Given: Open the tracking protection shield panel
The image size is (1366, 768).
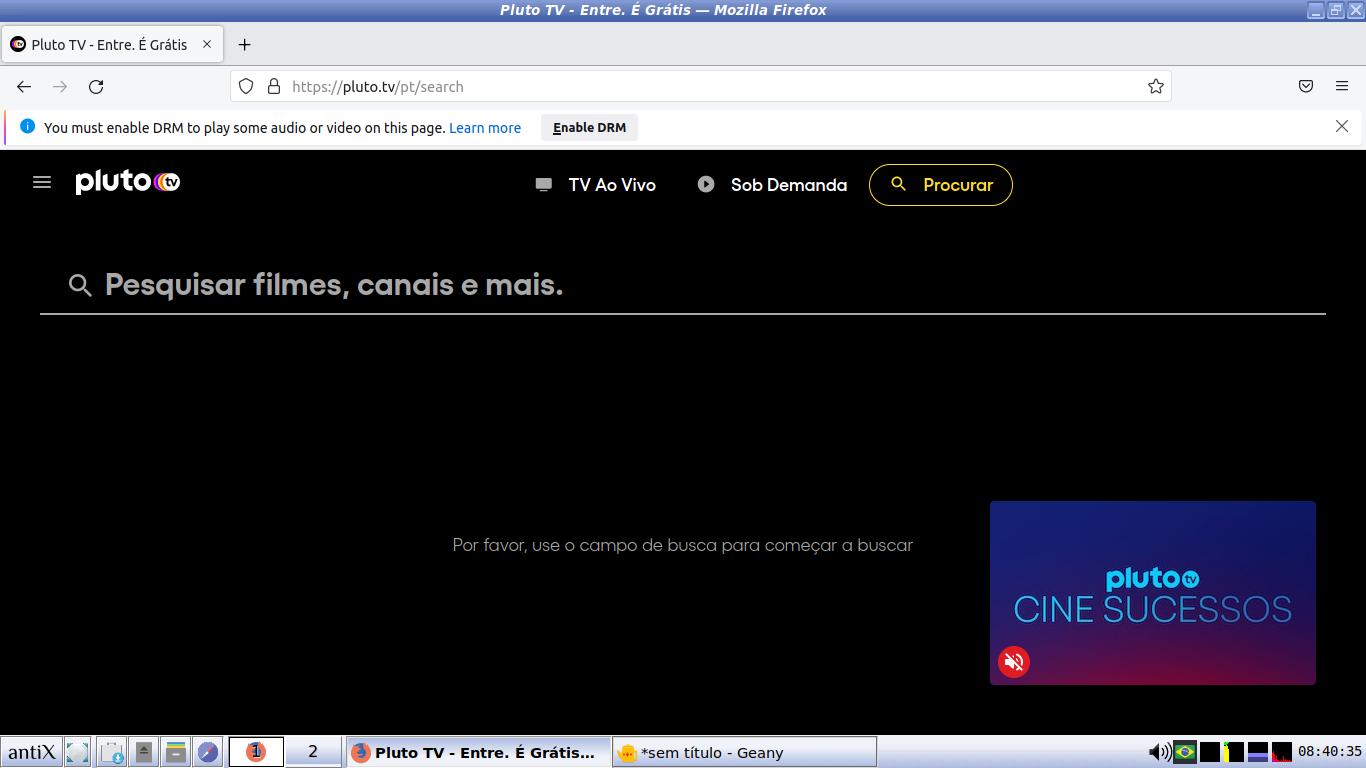Looking at the screenshot, I should point(246,87).
